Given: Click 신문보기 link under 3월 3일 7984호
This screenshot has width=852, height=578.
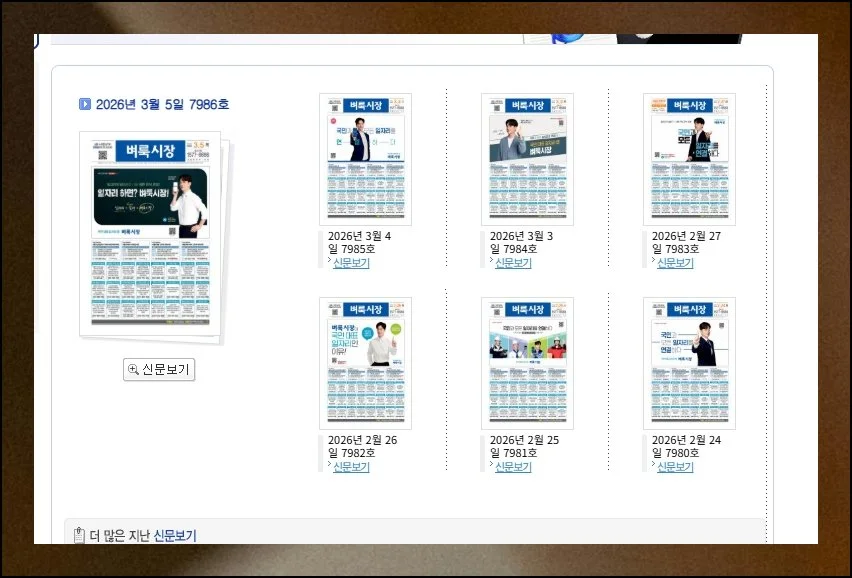Looking at the screenshot, I should pyautogui.click(x=513, y=263).
